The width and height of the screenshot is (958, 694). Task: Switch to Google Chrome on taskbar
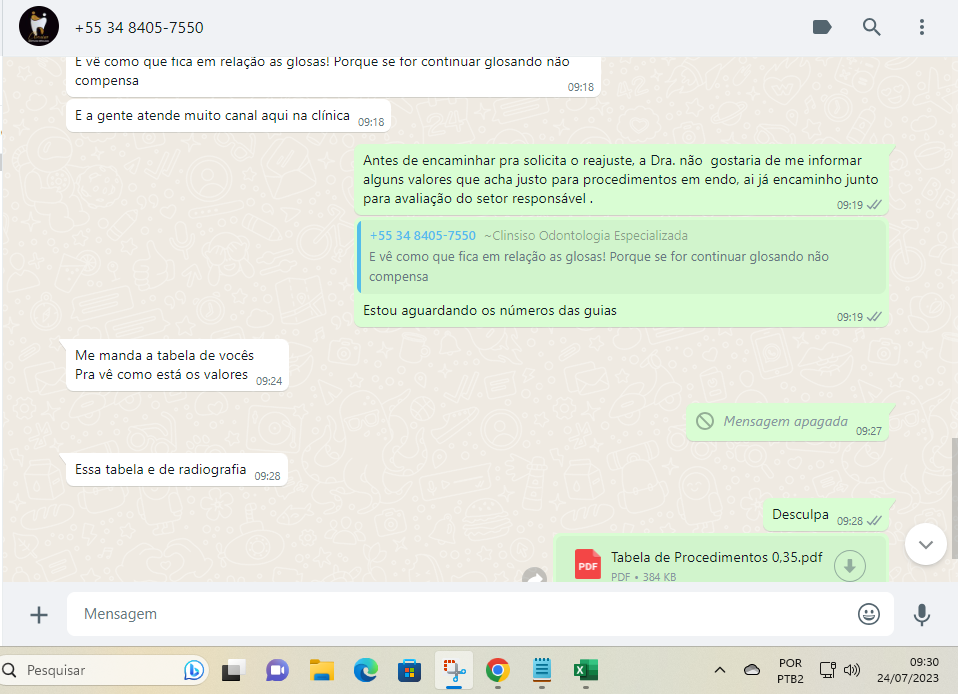pos(498,671)
